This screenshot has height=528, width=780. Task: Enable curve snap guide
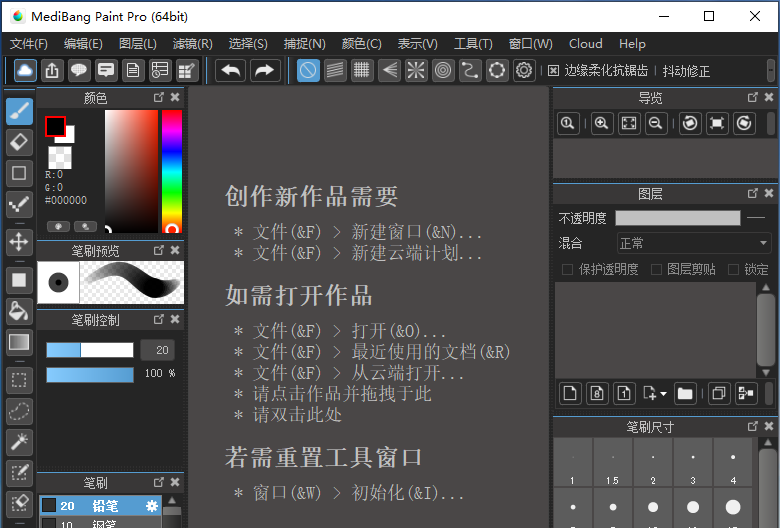coord(470,70)
